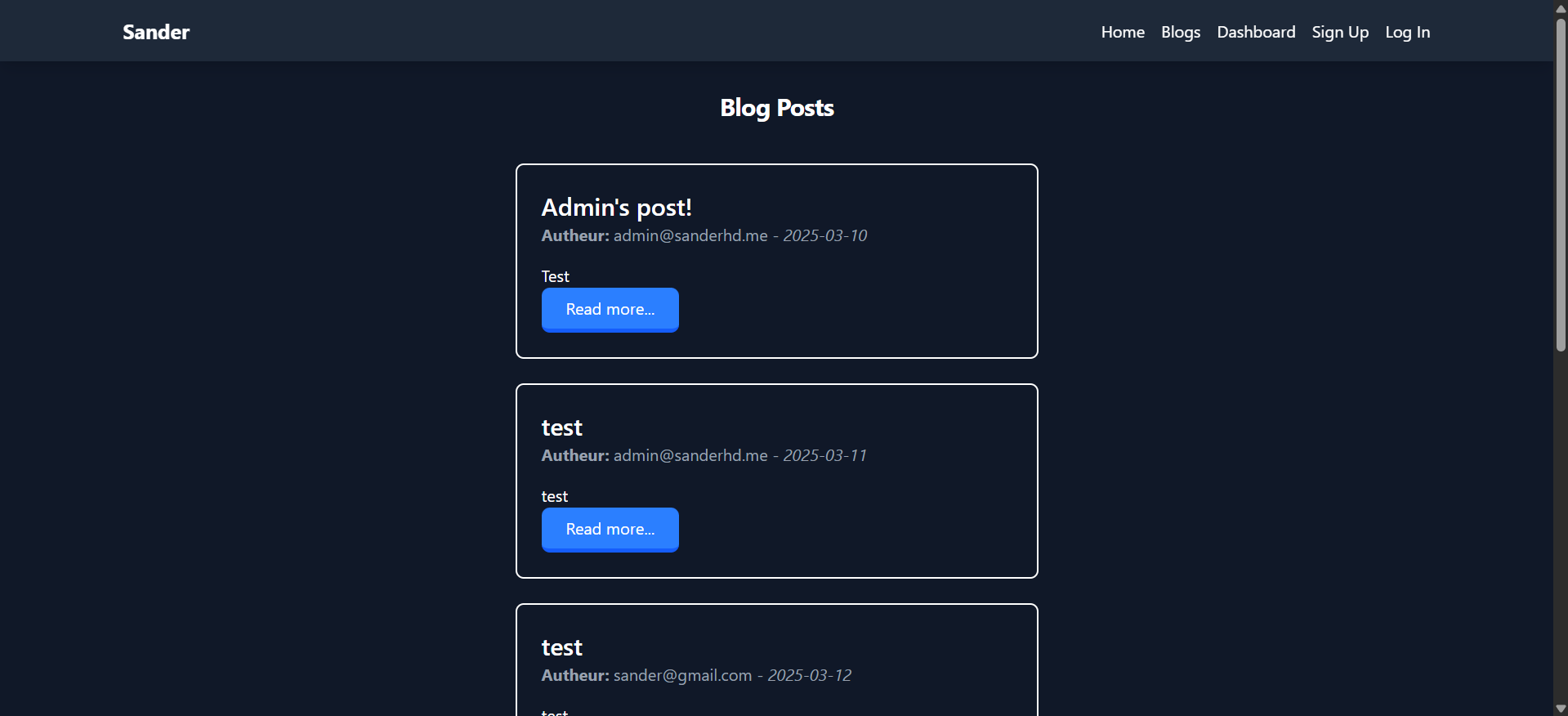Click the 2025-03-11 post date
The height and width of the screenshot is (716, 1568).
tap(825, 455)
